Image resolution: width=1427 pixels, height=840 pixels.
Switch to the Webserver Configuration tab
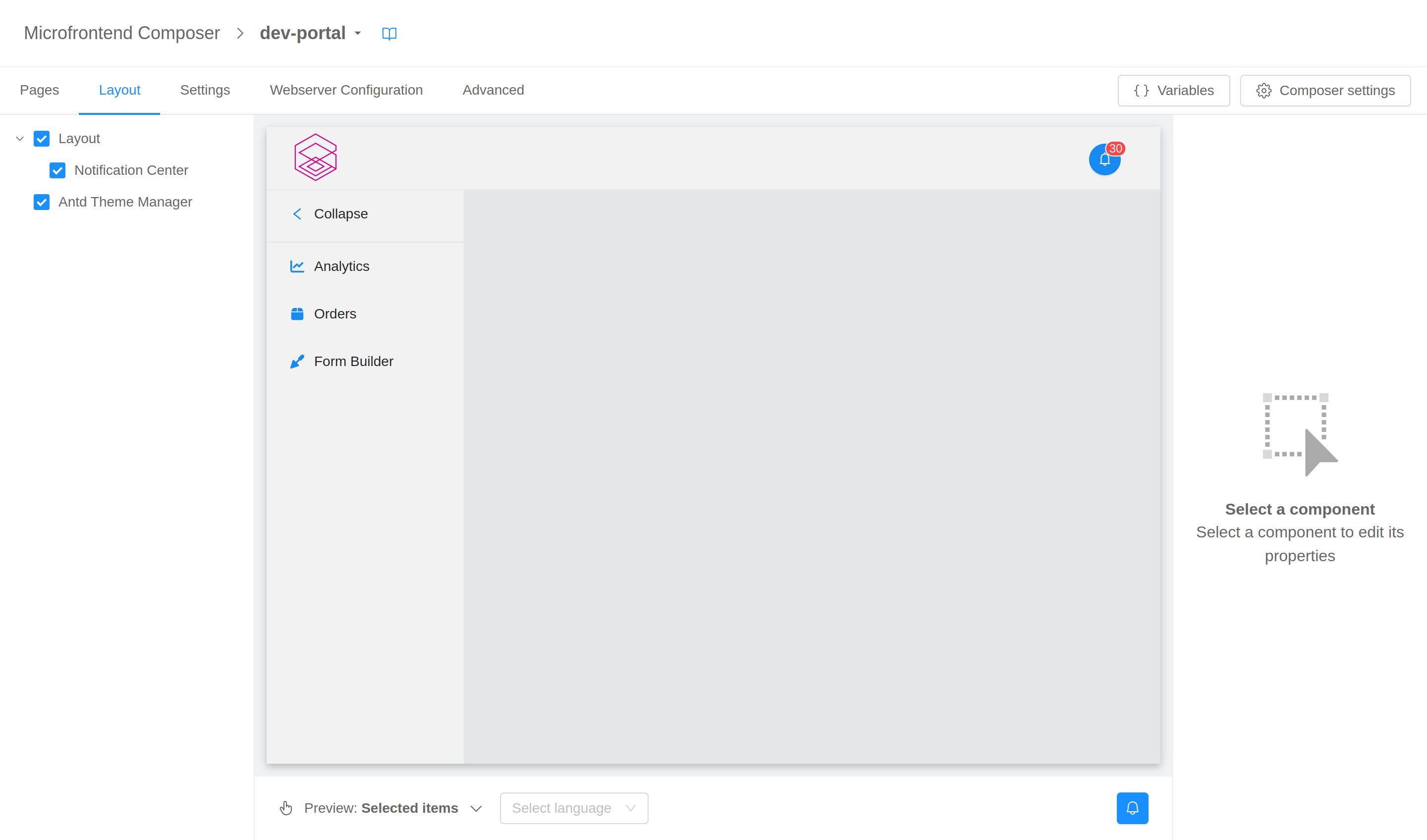coord(346,90)
